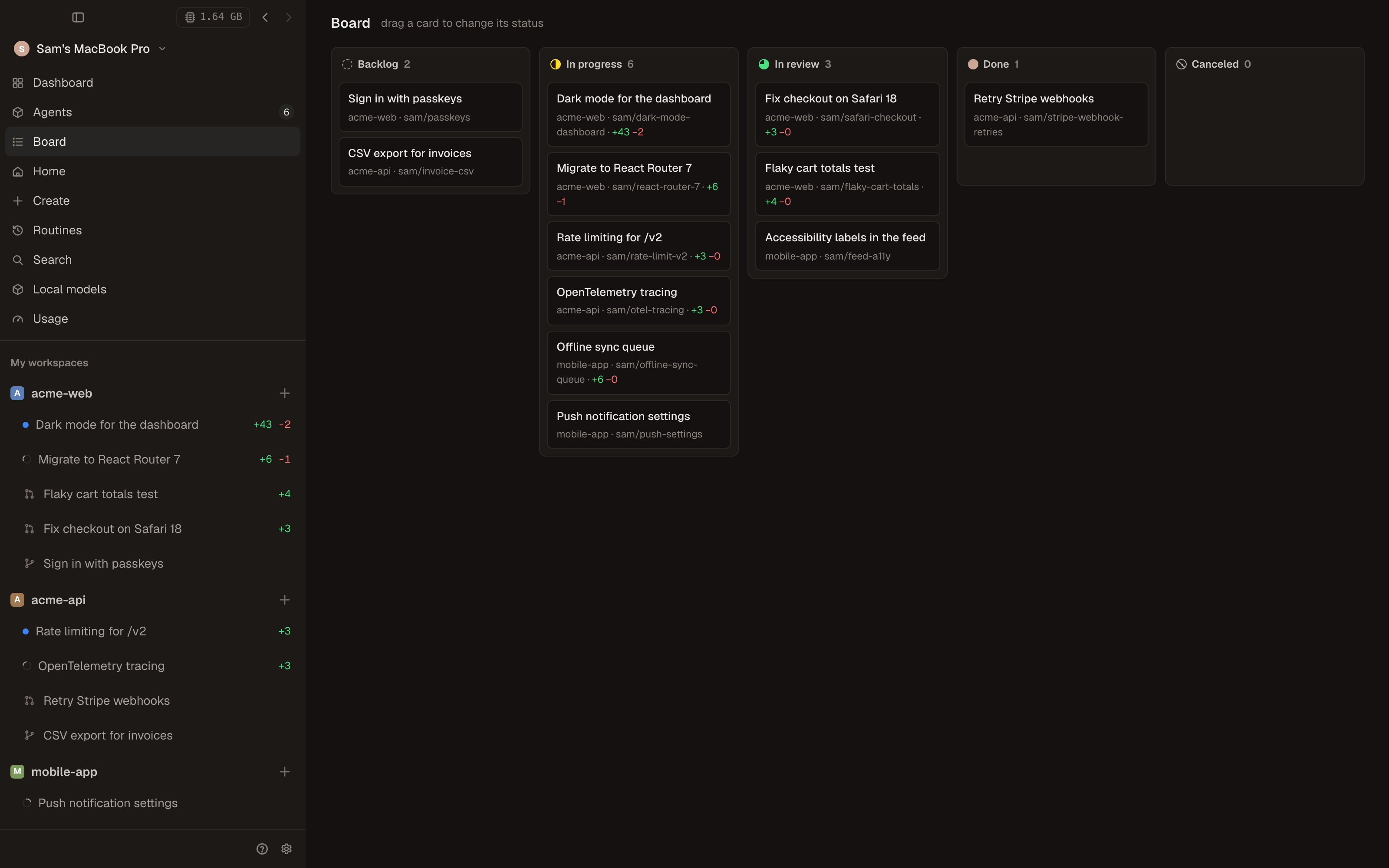Add a task to mobile-app workspace
This screenshot has height=868, width=1389.
click(x=285, y=772)
